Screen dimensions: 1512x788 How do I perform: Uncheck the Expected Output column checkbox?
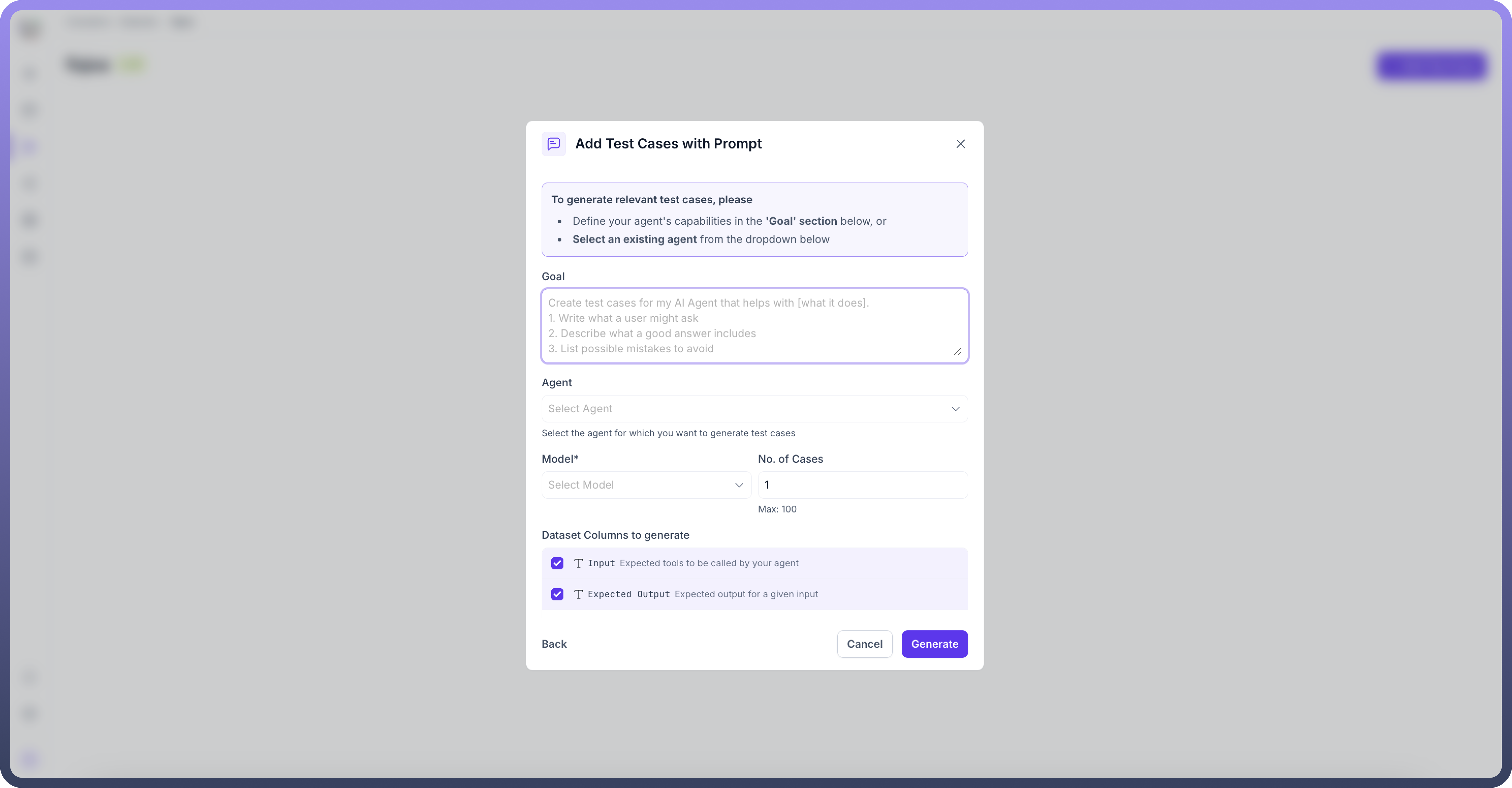[x=557, y=594]
